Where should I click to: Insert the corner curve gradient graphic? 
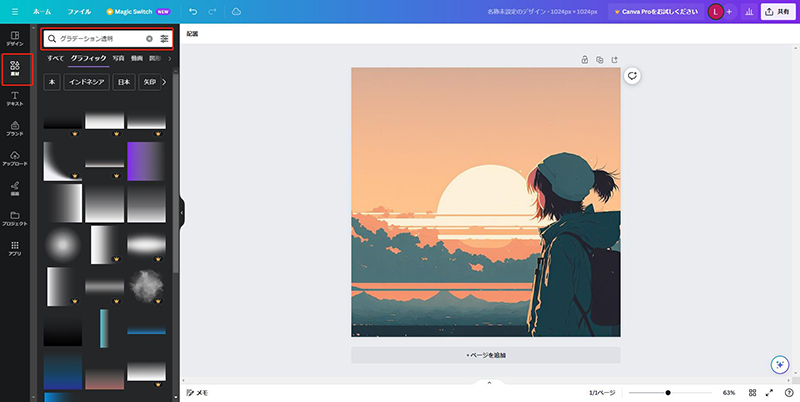coord(63,161)
